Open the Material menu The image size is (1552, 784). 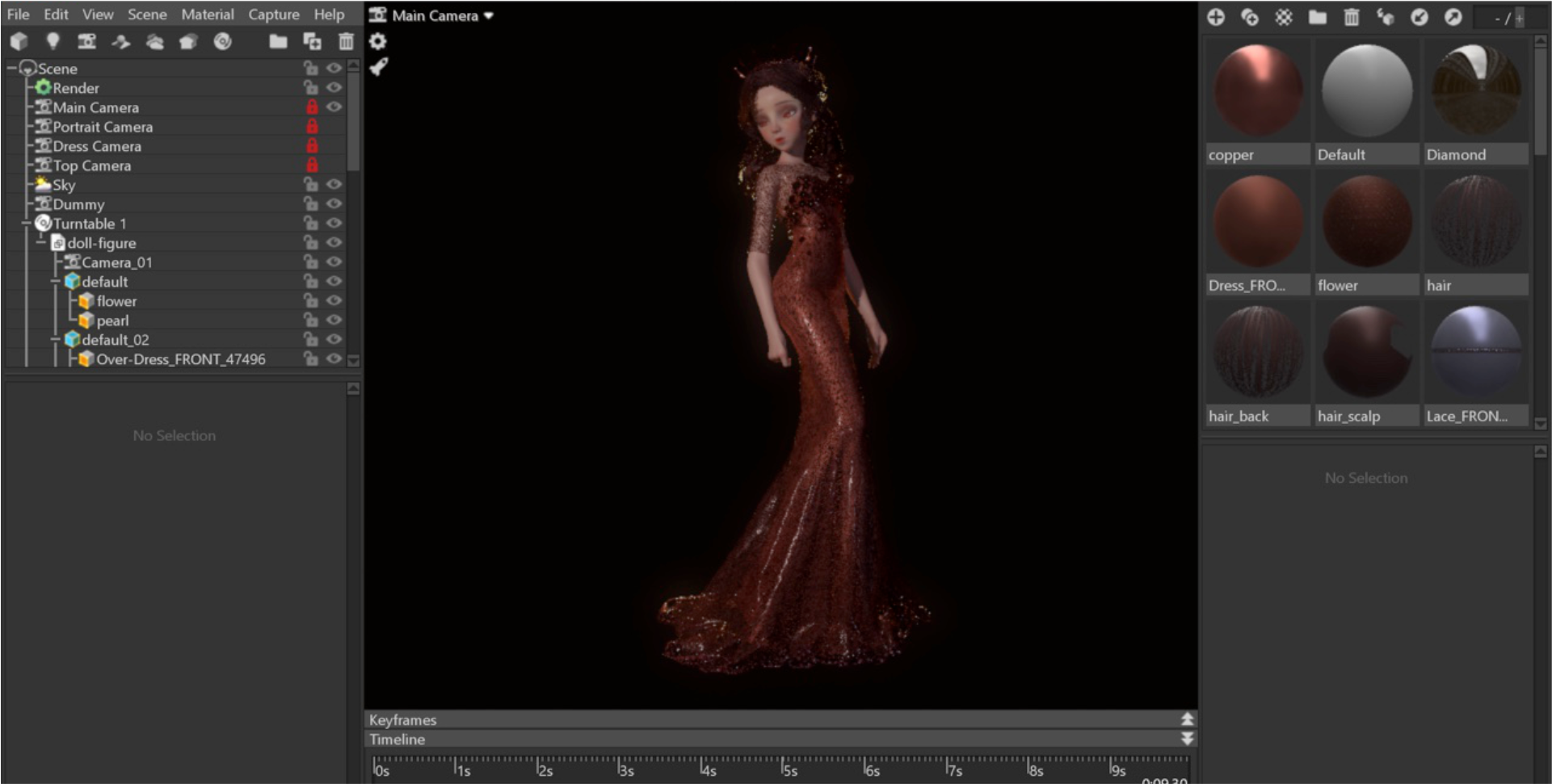coord(208,15)
